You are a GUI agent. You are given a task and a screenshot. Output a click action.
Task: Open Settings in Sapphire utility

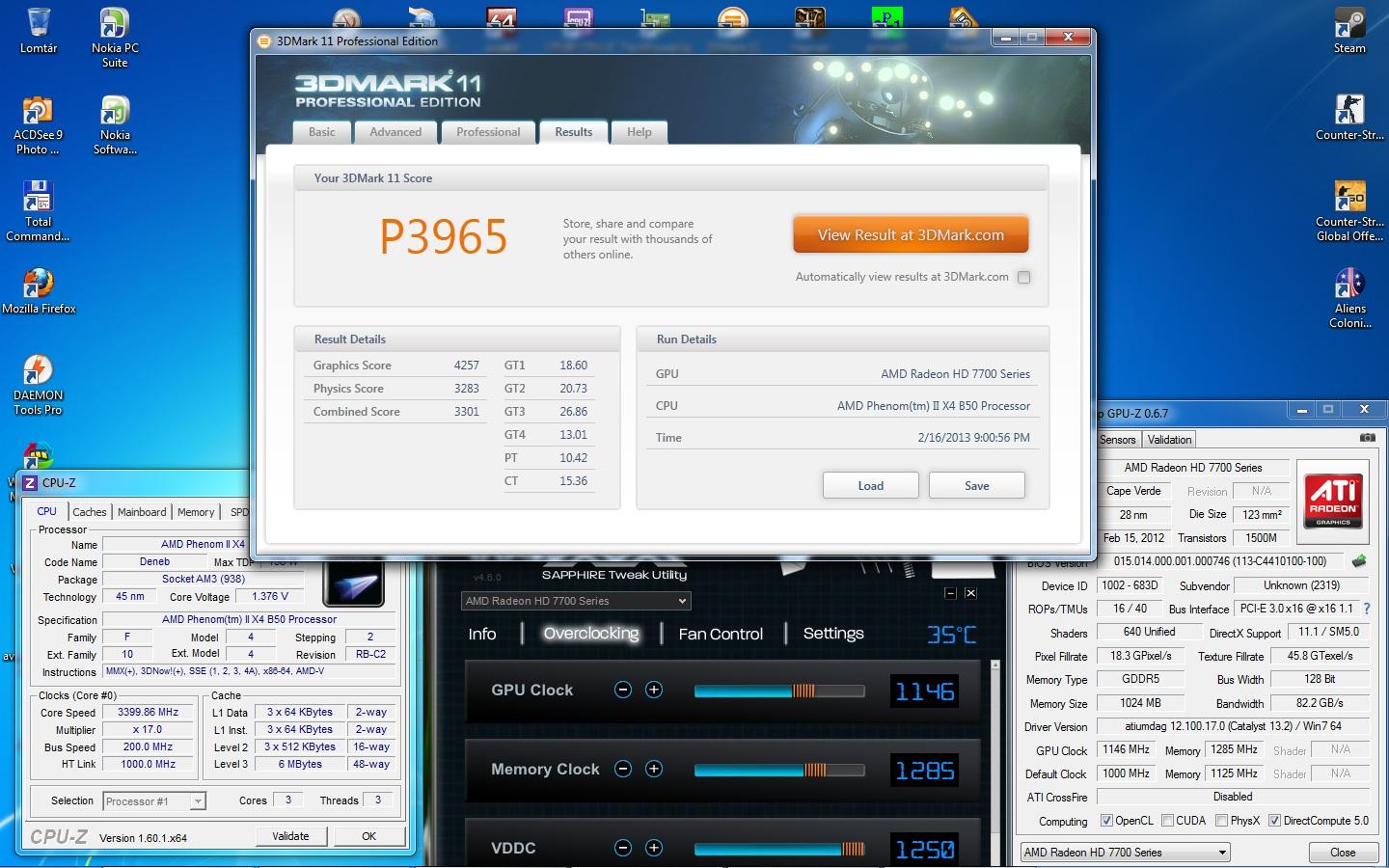coord(833,634)
